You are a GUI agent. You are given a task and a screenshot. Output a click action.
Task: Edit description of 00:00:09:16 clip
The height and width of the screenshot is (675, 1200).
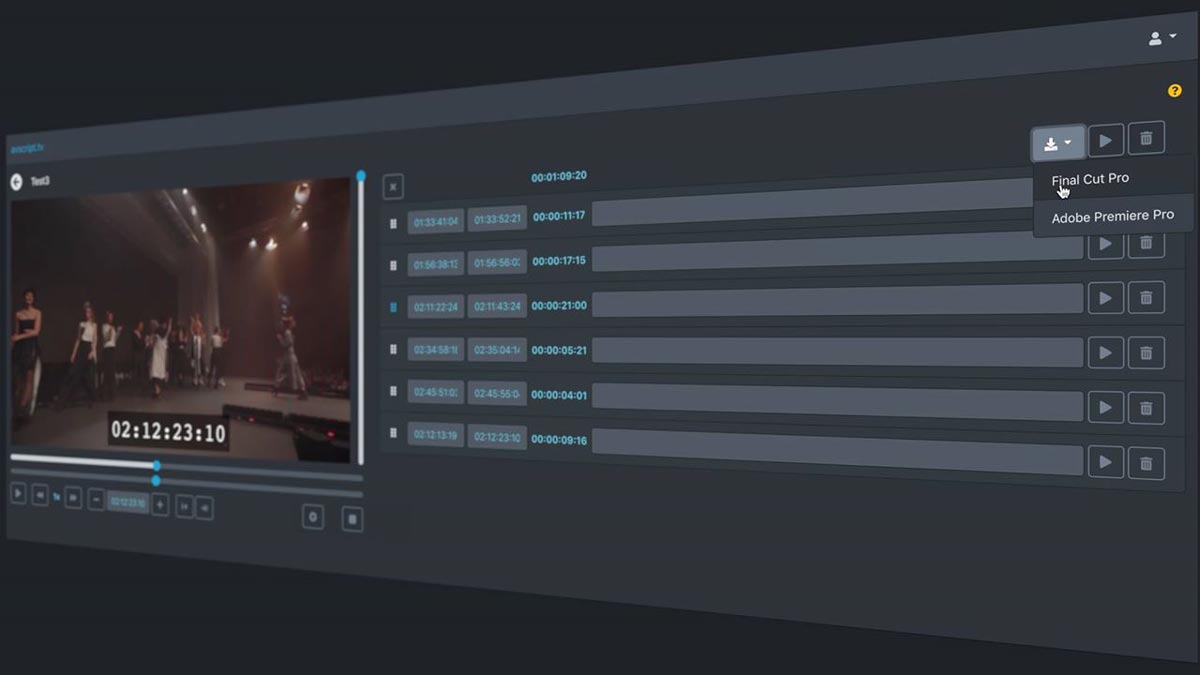click(x=838, y=452)
